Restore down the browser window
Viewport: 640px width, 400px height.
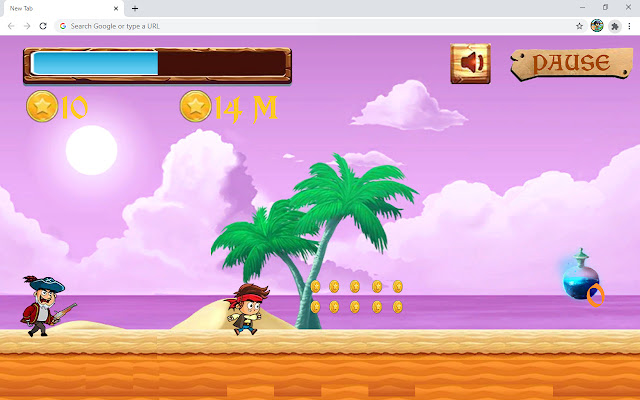[x=605, y=7]
